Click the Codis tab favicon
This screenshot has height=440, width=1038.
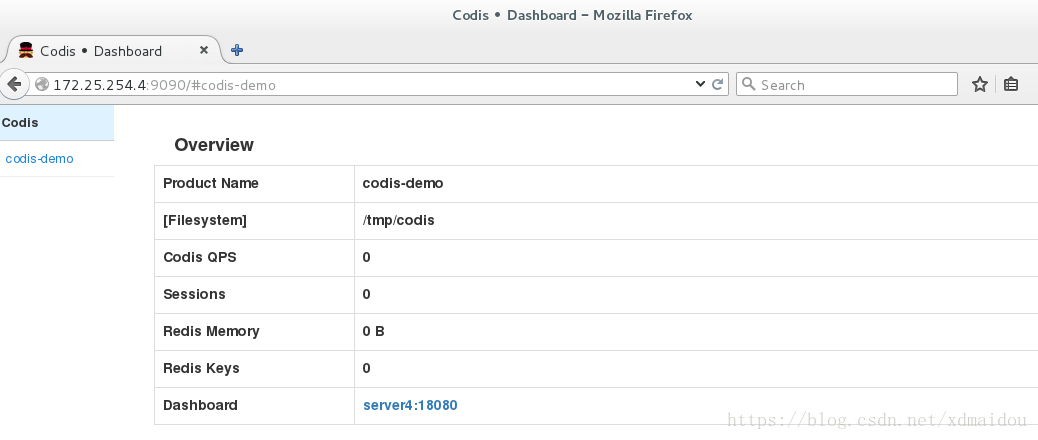coord(26,50)
